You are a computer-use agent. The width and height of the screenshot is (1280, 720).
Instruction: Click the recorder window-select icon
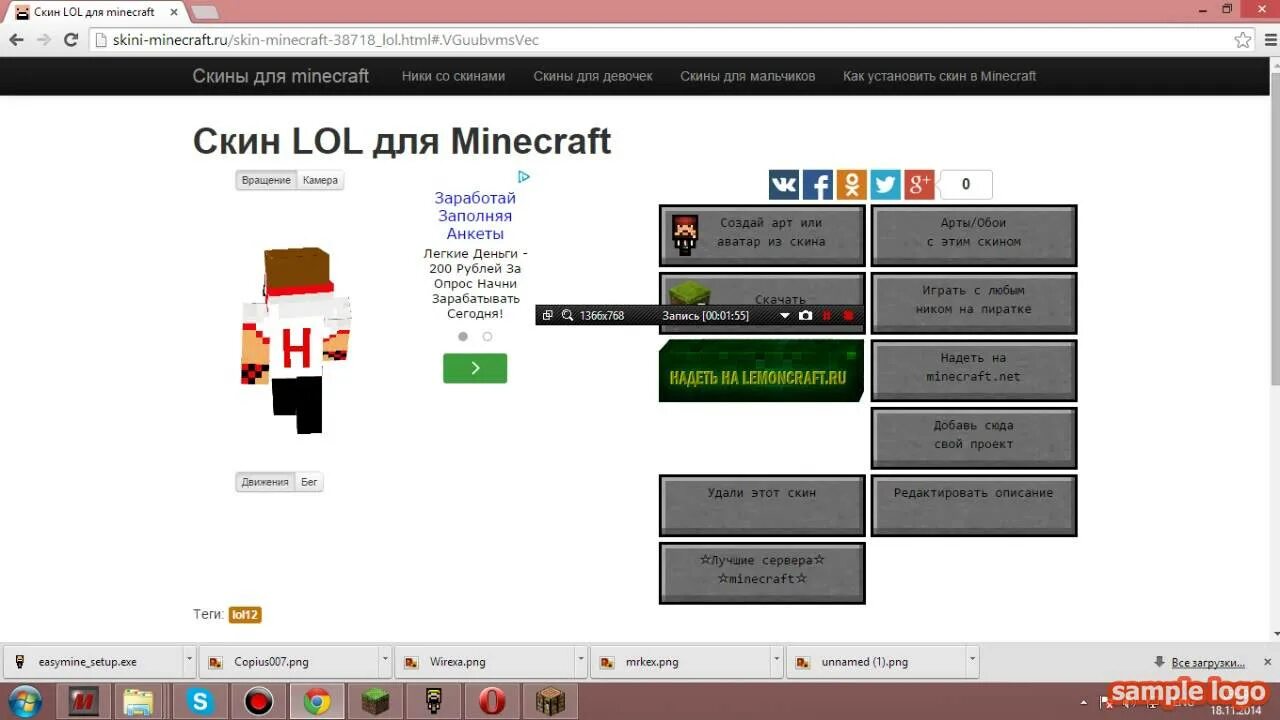pos(547,315)
